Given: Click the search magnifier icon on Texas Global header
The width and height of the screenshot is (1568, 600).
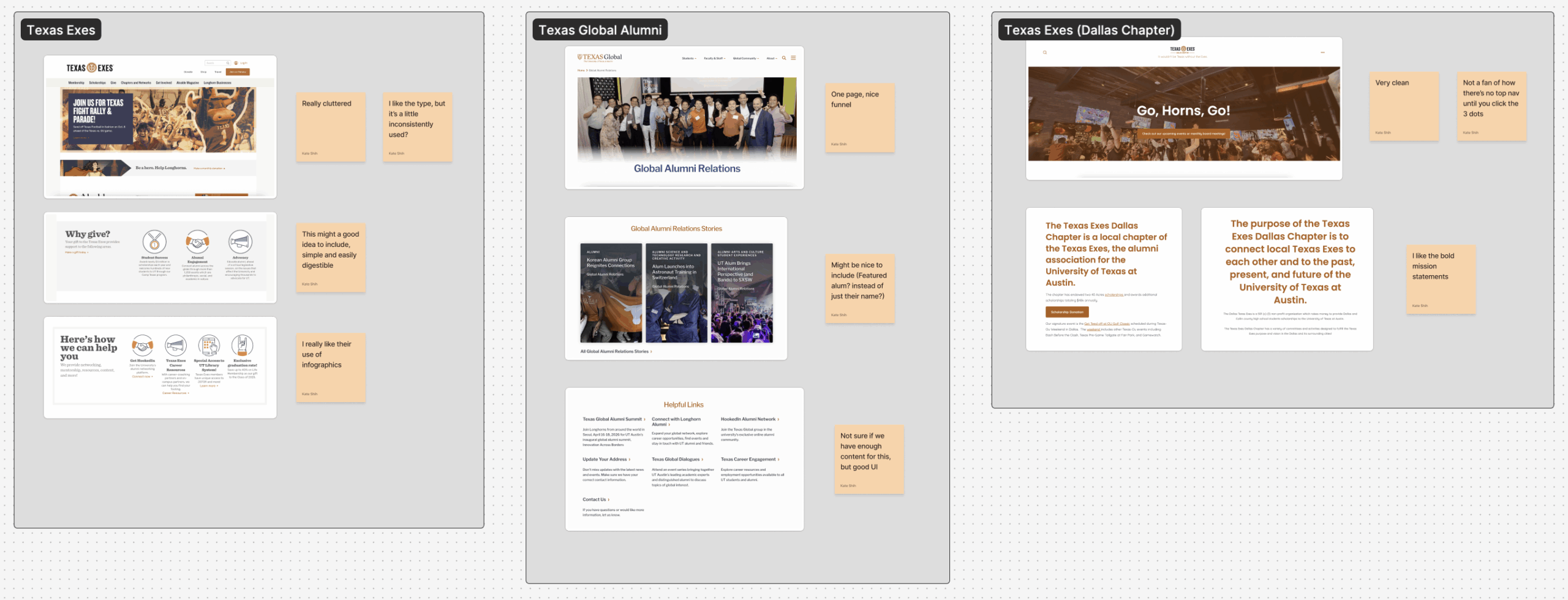Looking at the screenshot, I should pyautogui.click(x=784, y=58).
